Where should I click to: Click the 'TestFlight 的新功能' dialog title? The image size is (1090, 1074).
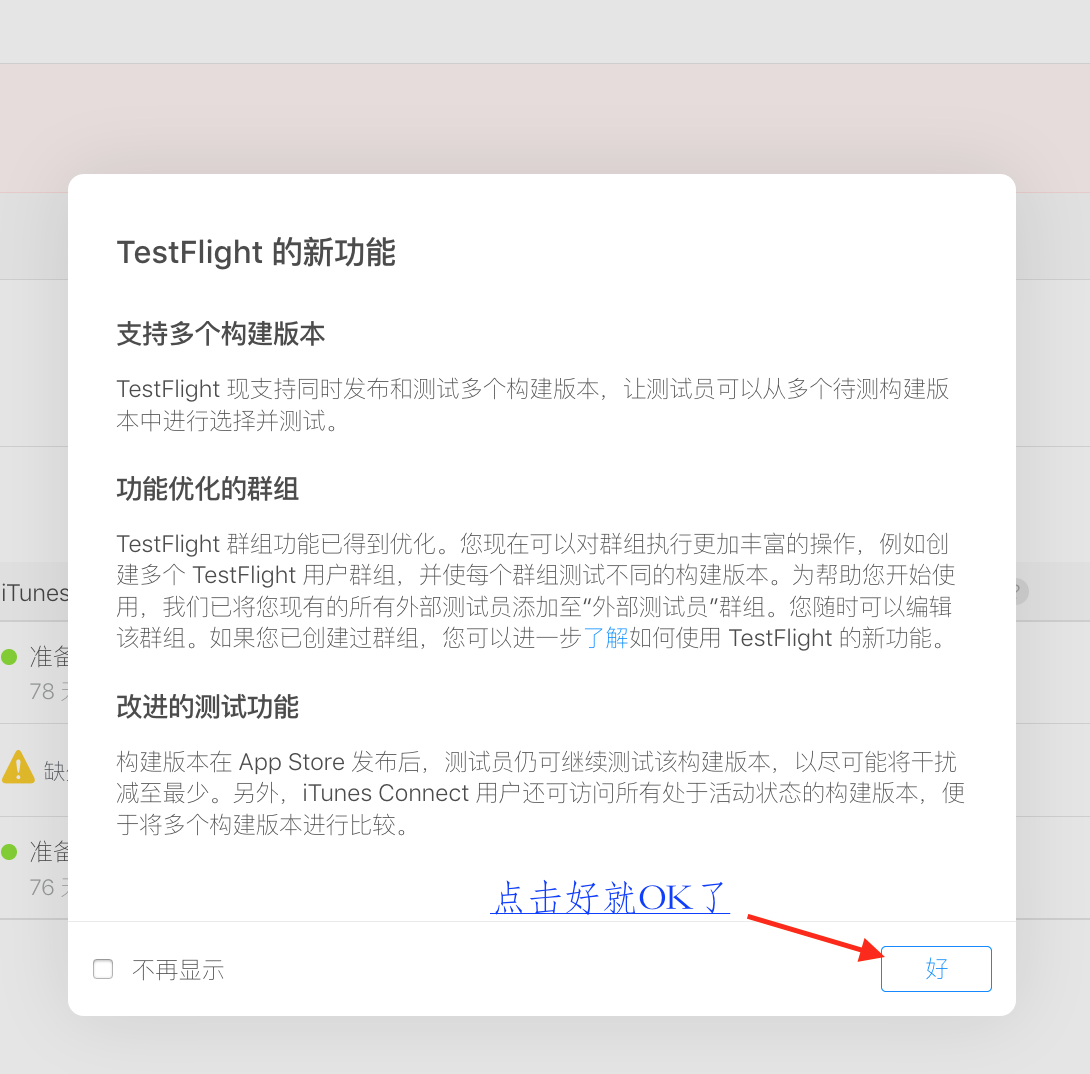coord(256,252)
